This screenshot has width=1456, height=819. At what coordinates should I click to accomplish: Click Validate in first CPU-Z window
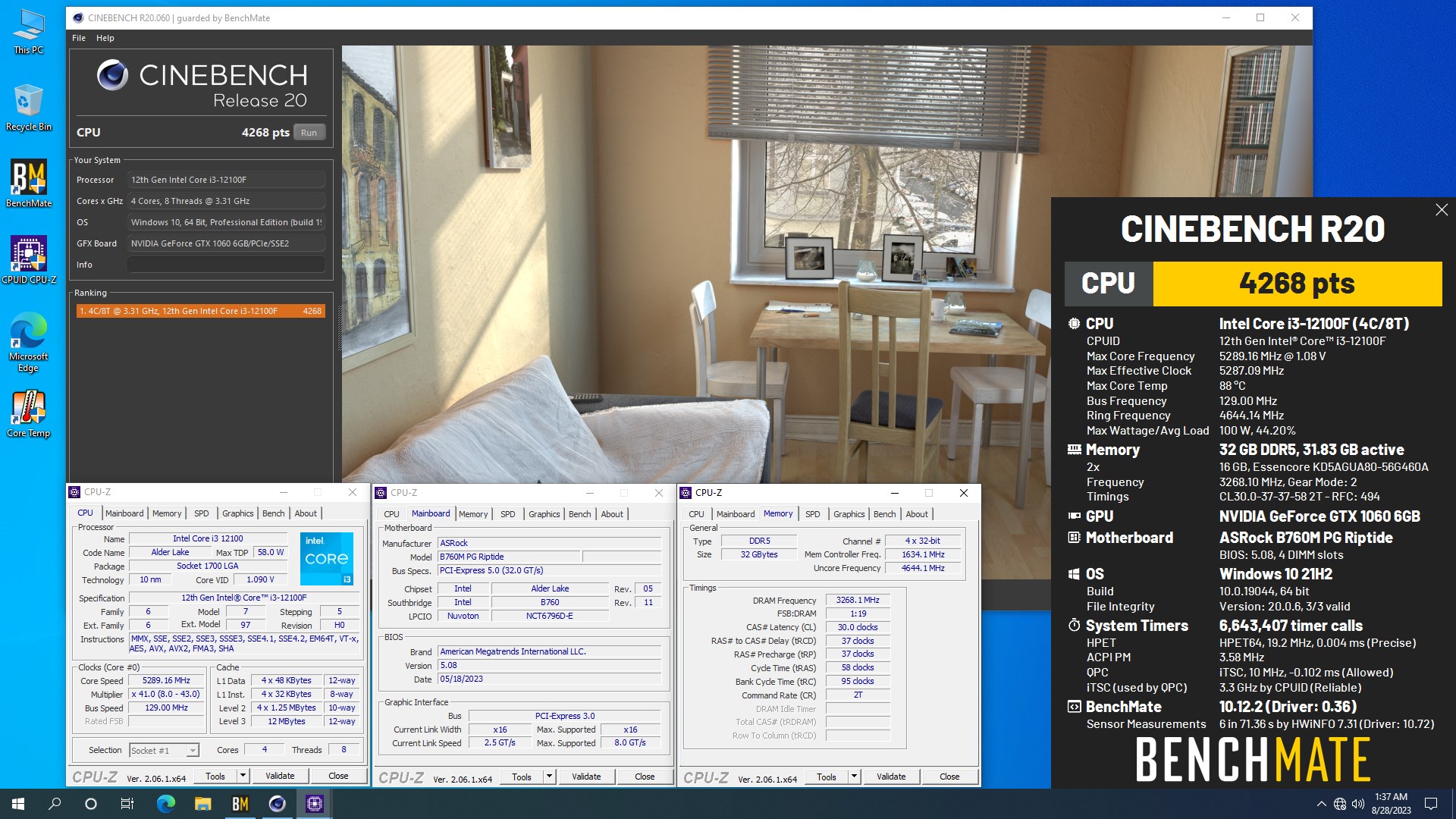tap(280, 776)
